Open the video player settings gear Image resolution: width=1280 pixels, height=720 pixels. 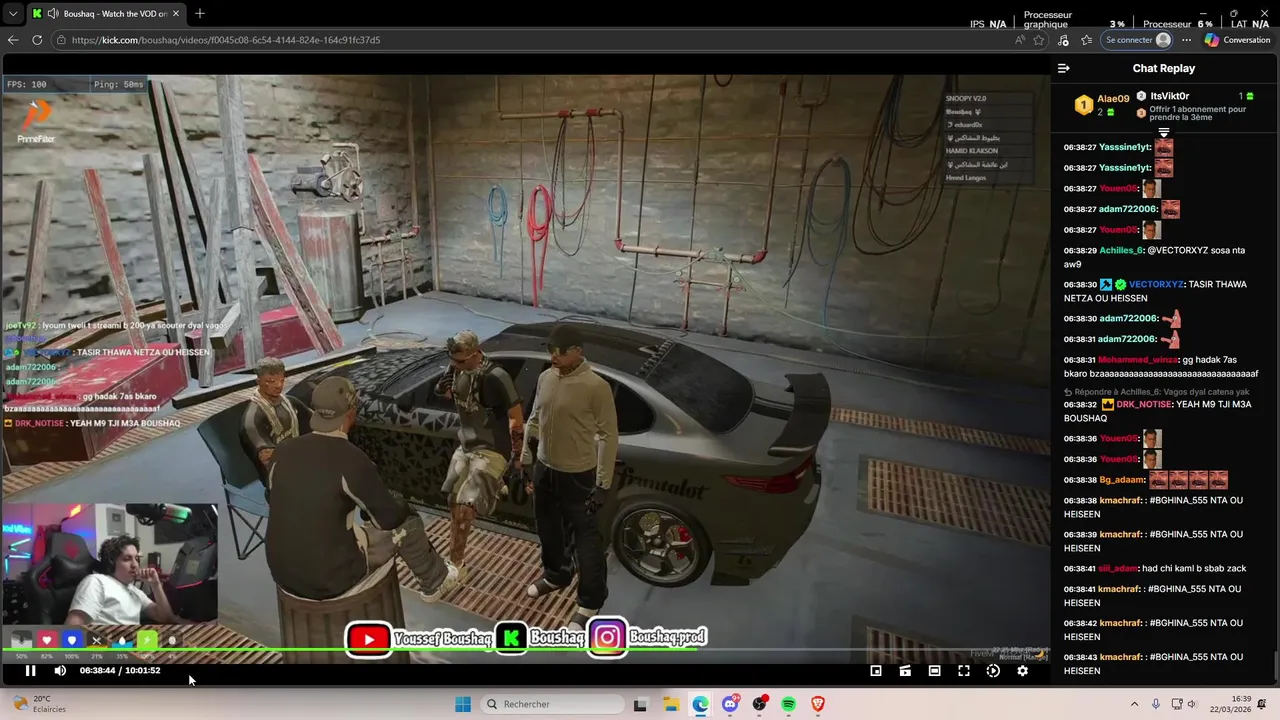point(1022,671)
